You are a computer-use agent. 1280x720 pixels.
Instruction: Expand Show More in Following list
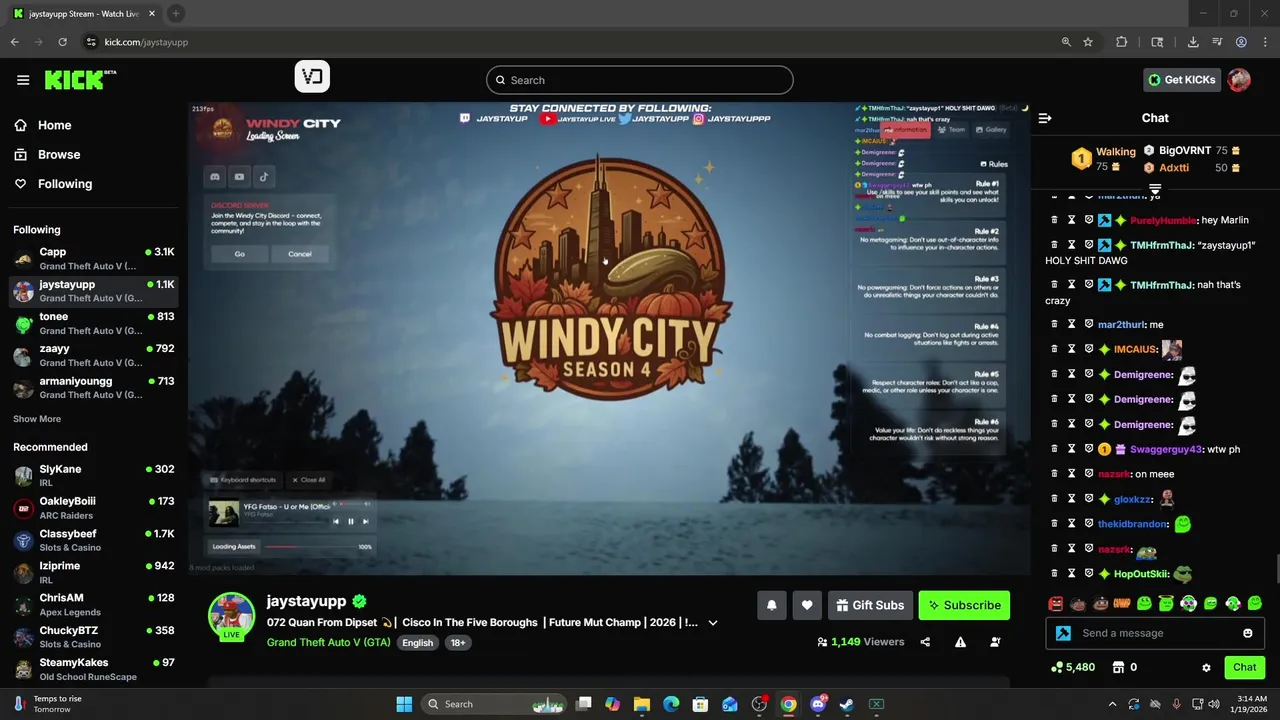(x=37, y=419)
